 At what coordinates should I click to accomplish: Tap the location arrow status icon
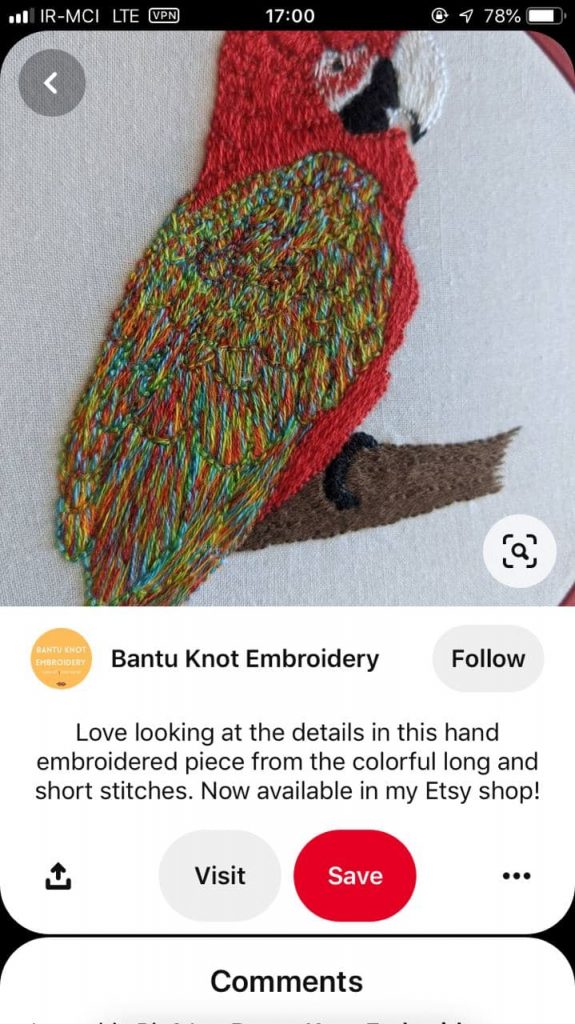pyautogui.click(x=467, y=16)
